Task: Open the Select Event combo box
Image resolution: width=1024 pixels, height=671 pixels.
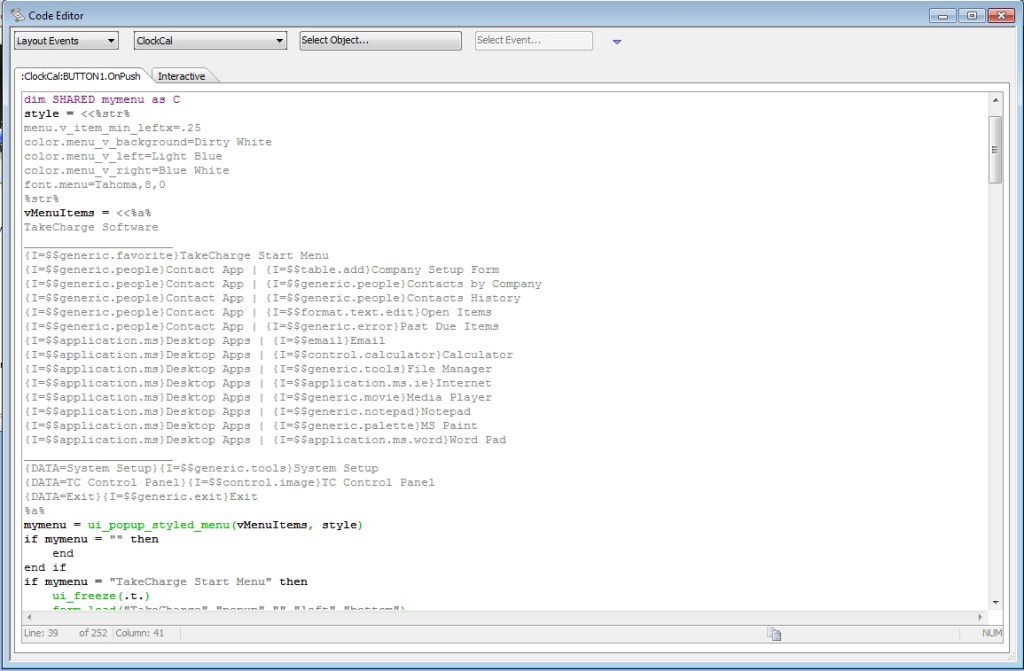Action: pyautogui.click(x=533, y=41)
